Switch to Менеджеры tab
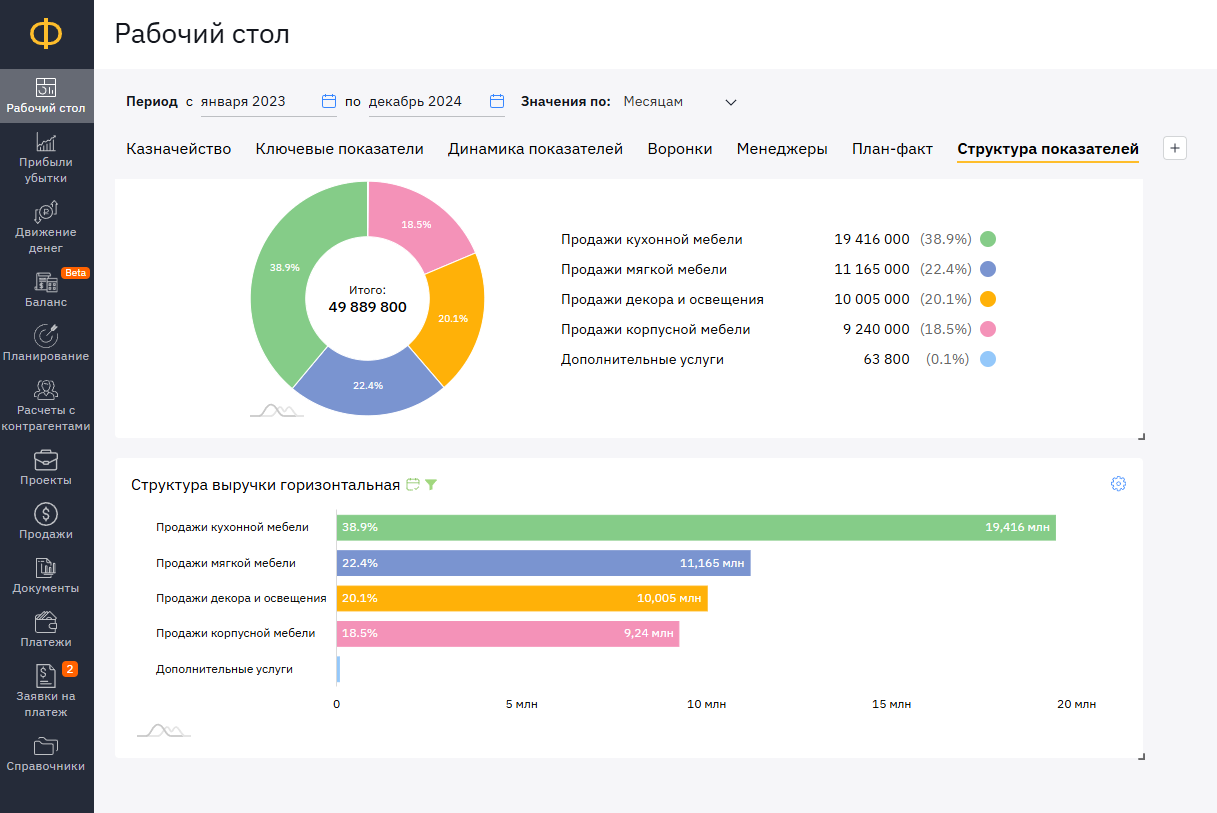Viewport: 1217px width, 813px height. [782, 149]
